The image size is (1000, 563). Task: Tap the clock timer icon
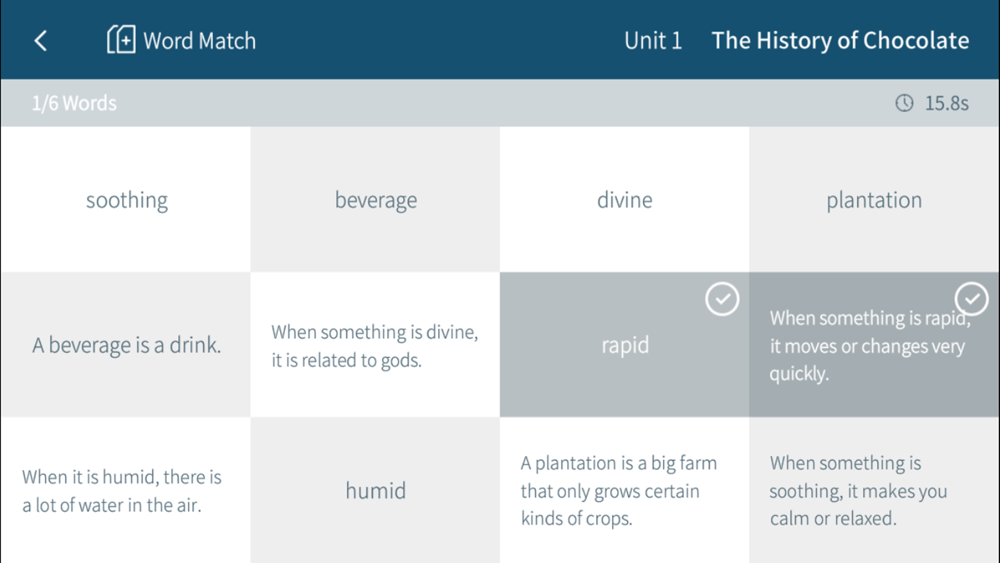(904, 103)
